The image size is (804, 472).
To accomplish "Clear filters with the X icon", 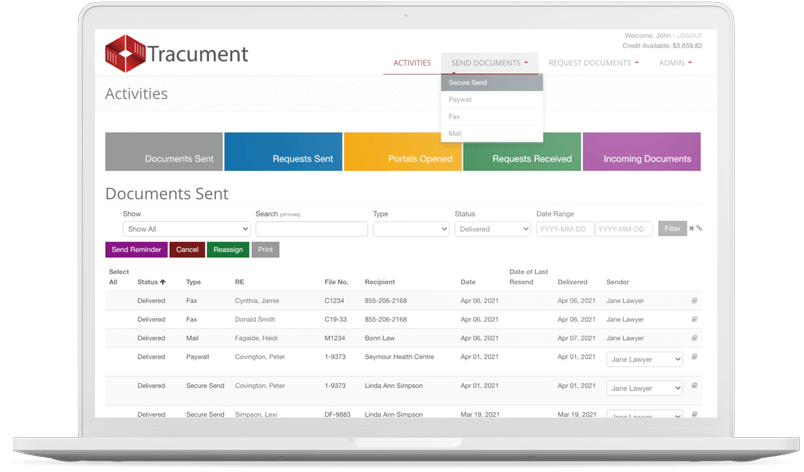I will (x=691, y=229).
